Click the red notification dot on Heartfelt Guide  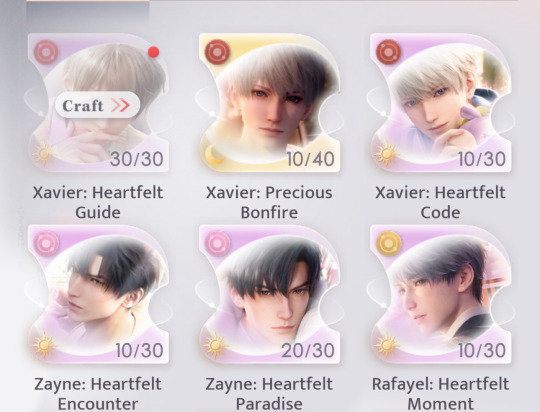pyautogui.click(x=153, y=52)
